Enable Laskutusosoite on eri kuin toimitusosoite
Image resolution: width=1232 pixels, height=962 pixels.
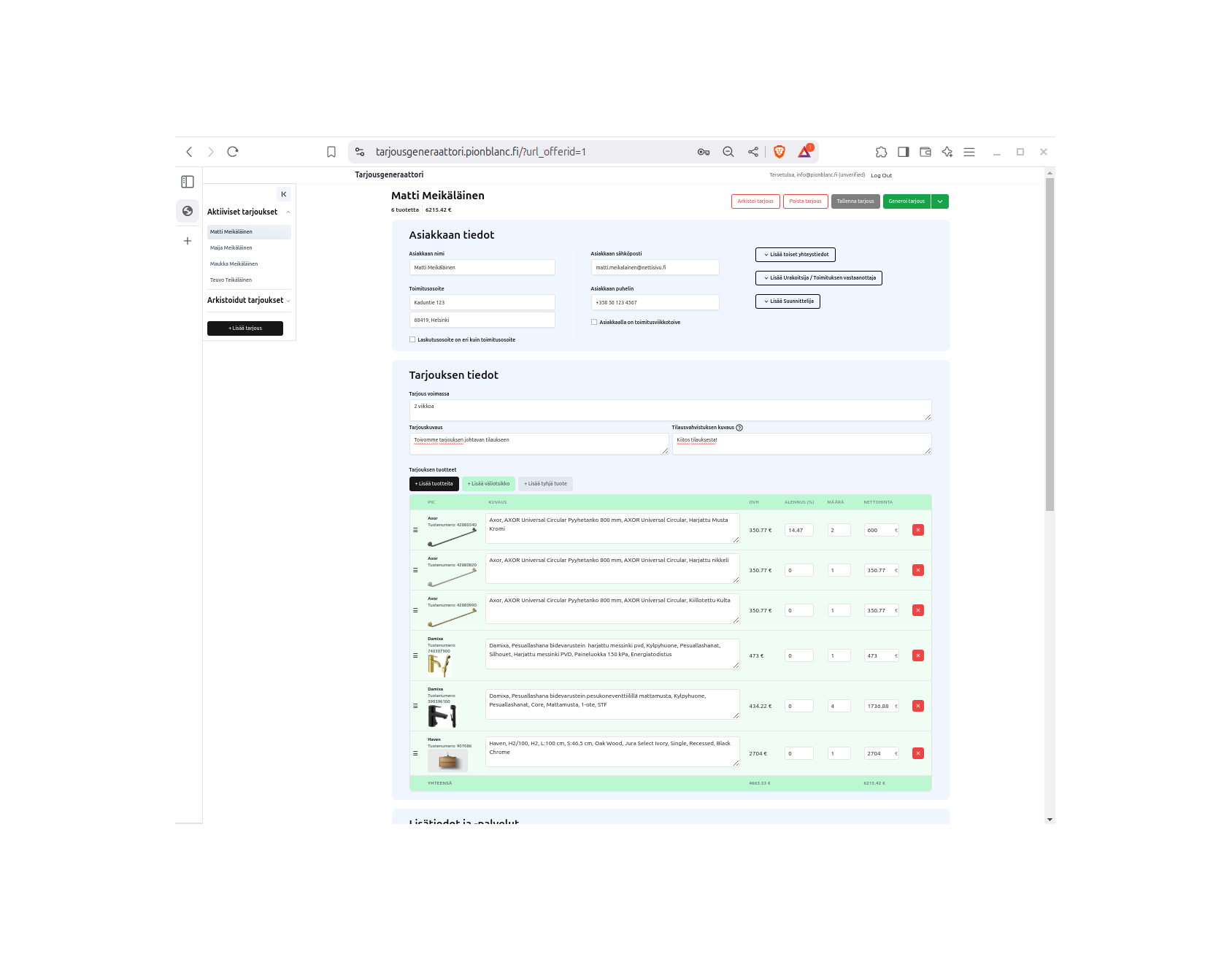point(412,339)
